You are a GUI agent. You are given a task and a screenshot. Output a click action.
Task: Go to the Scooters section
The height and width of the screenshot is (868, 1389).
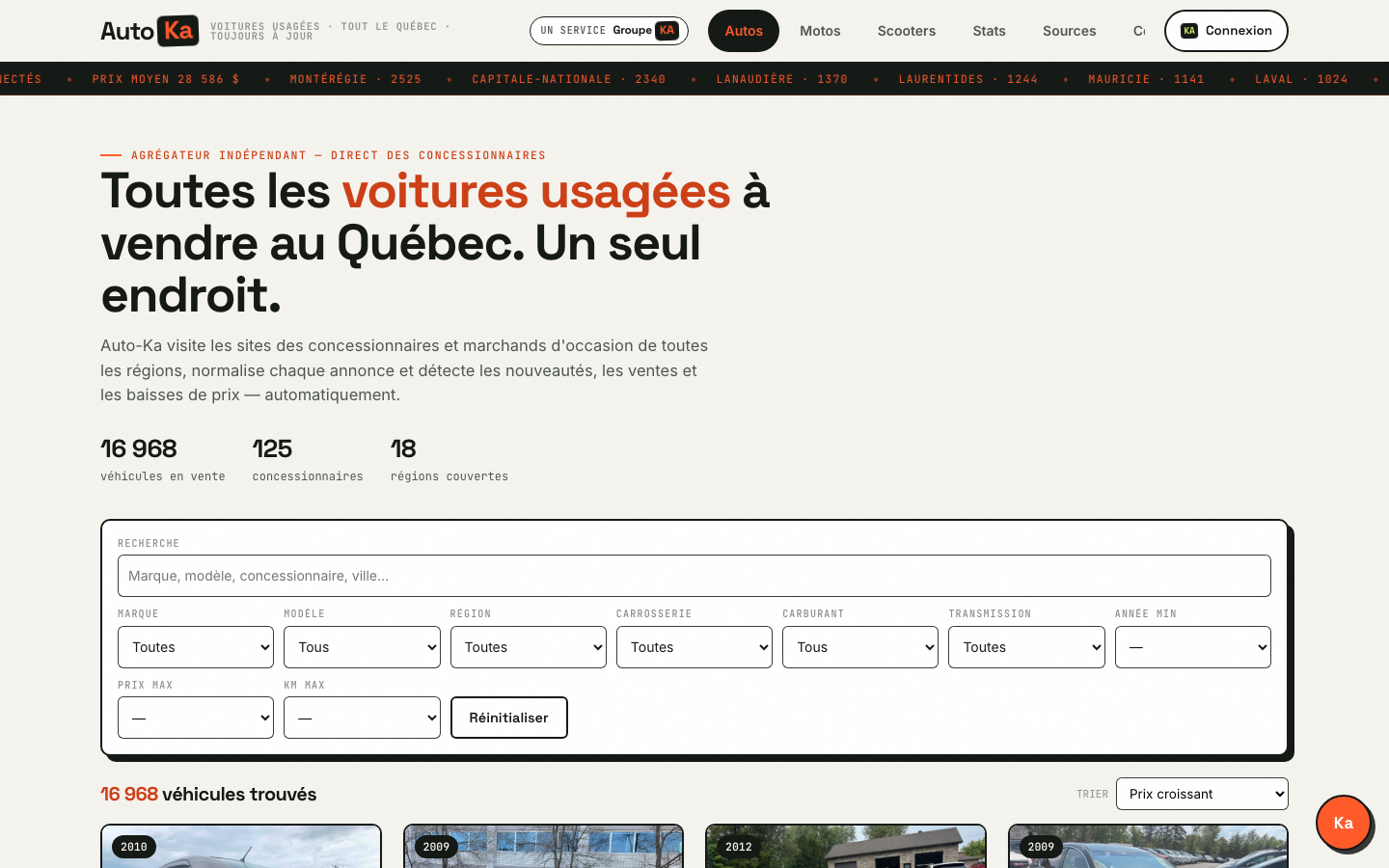coord(907,31)
